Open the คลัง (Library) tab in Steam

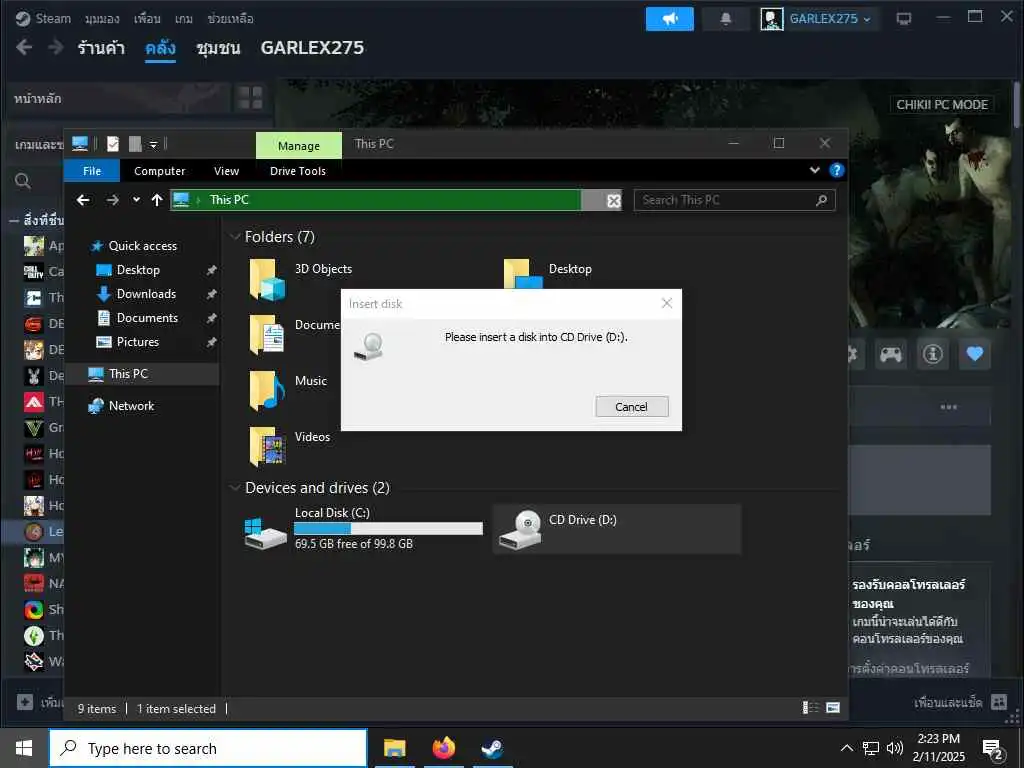pos(160,48)
